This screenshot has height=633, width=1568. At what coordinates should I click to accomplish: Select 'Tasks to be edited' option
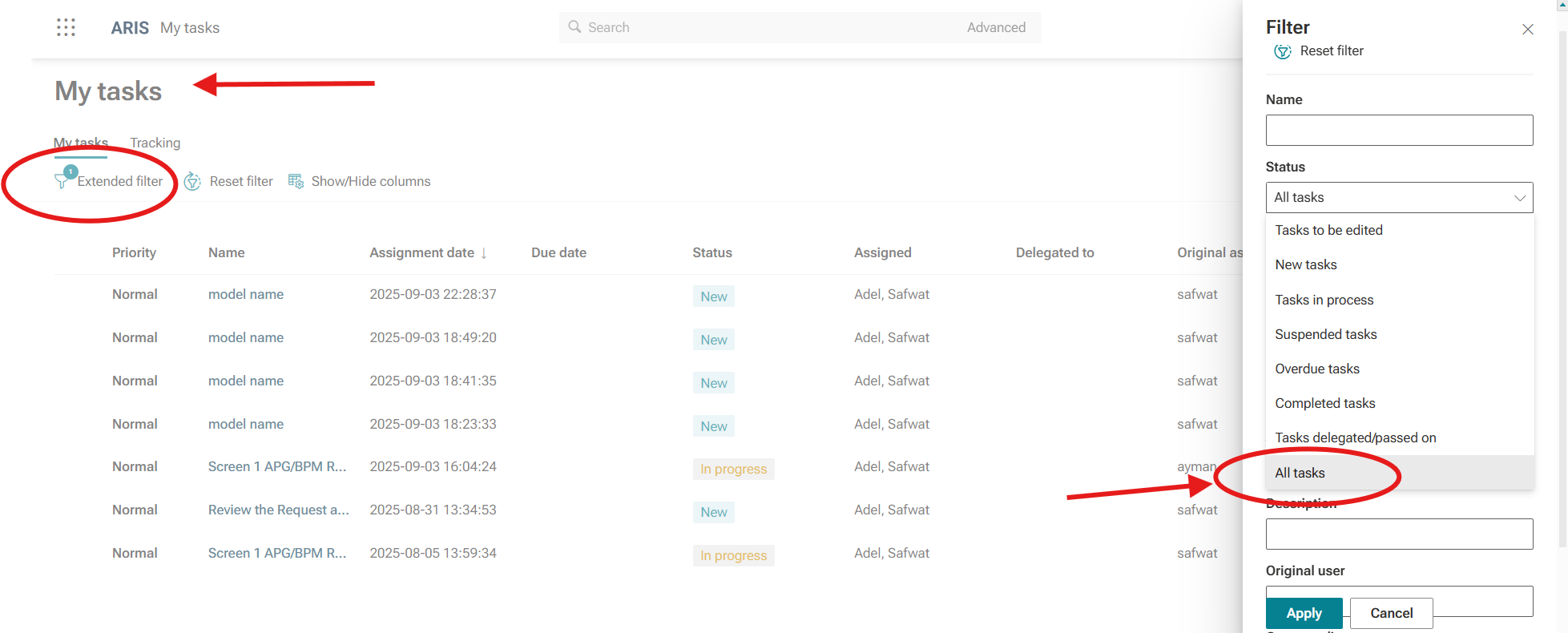point(1328,231)
